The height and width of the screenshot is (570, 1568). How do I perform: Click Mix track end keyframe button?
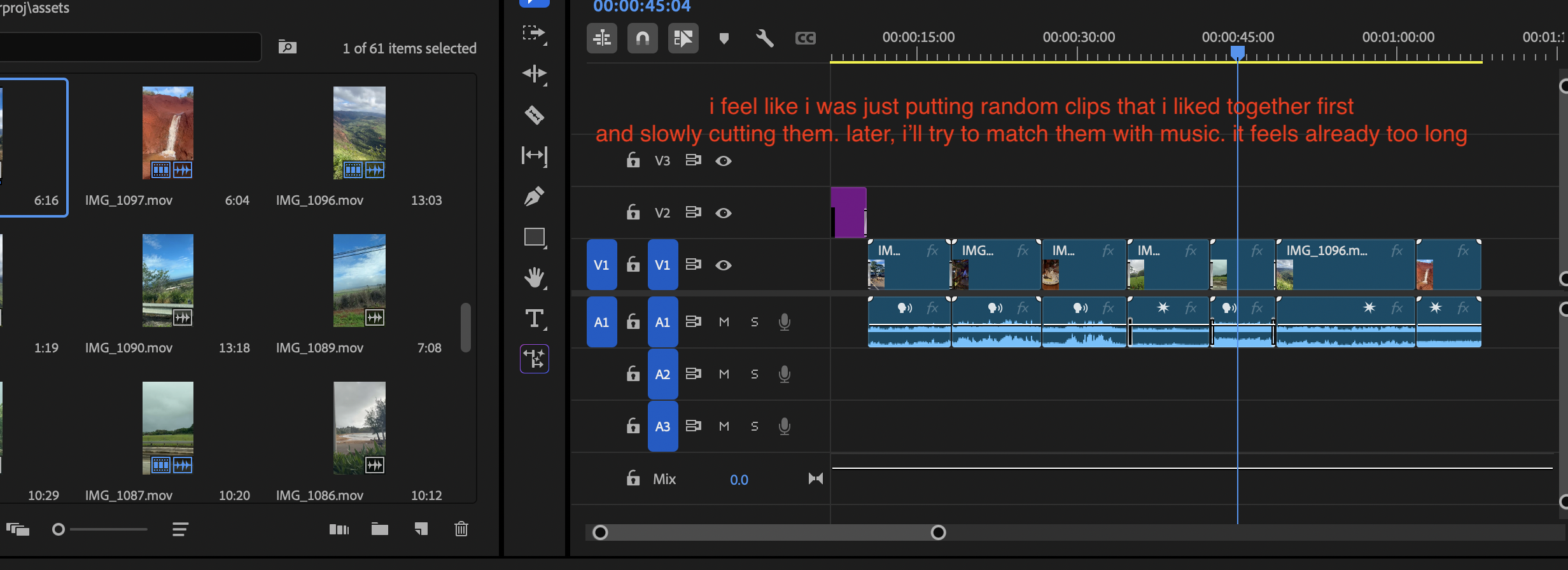click(815, 478)
